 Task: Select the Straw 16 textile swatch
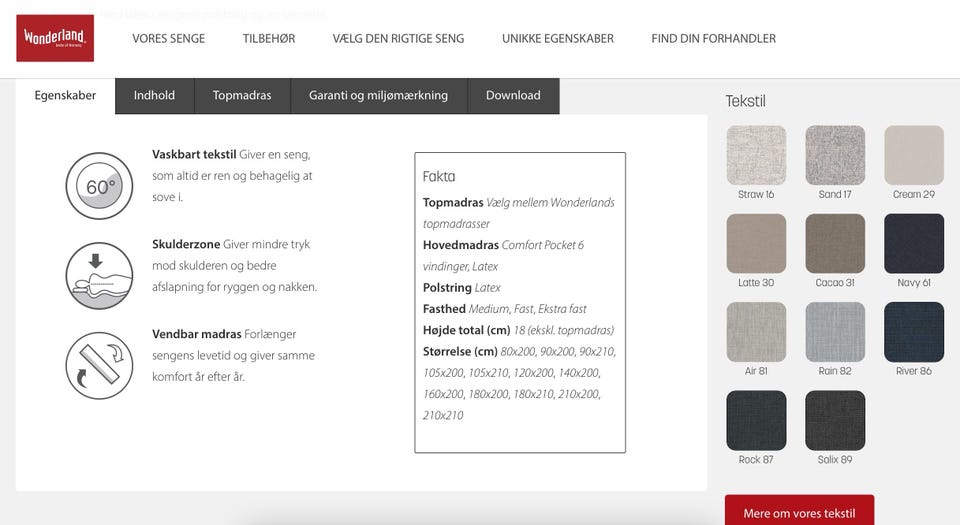pos(756,155)
